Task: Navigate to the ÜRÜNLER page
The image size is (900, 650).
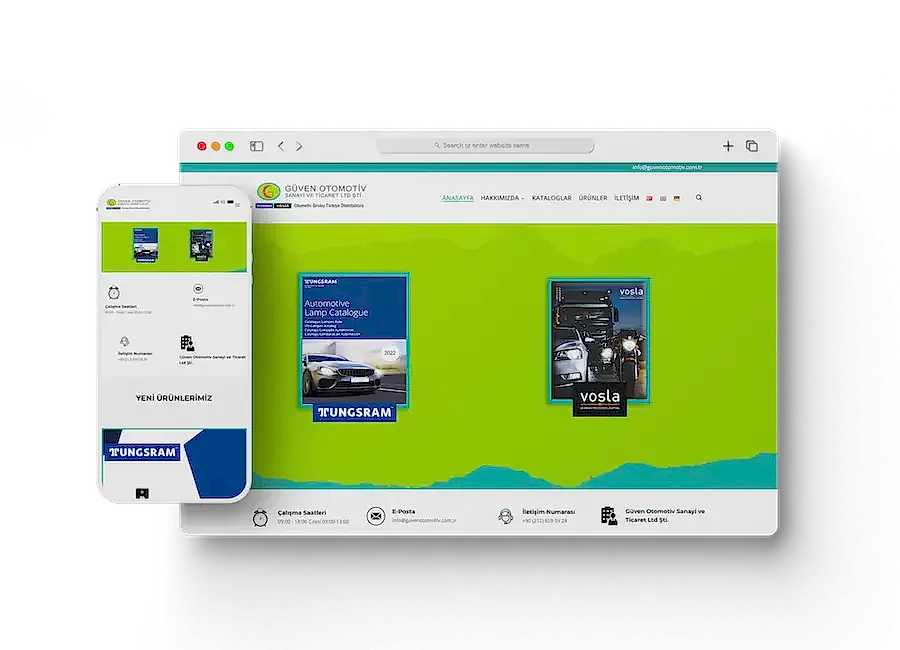Action: [x=592, y=198]
